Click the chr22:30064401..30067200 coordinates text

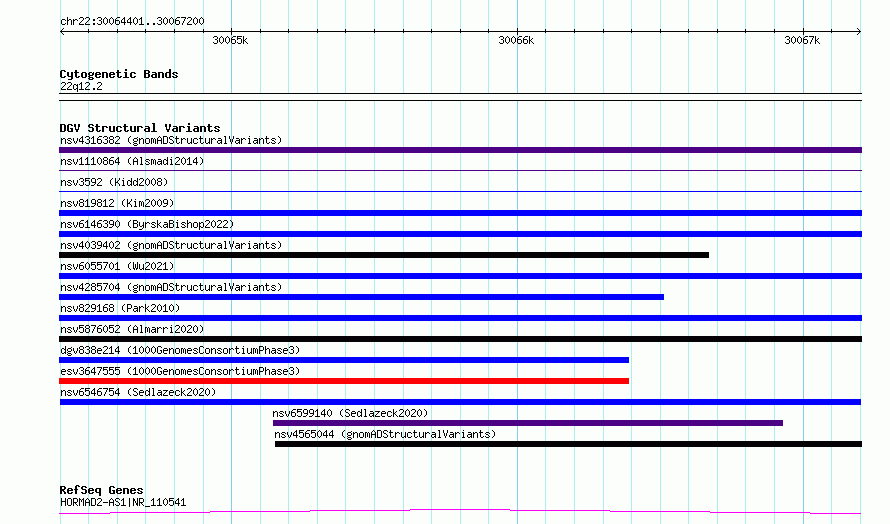tap(132, 21)
